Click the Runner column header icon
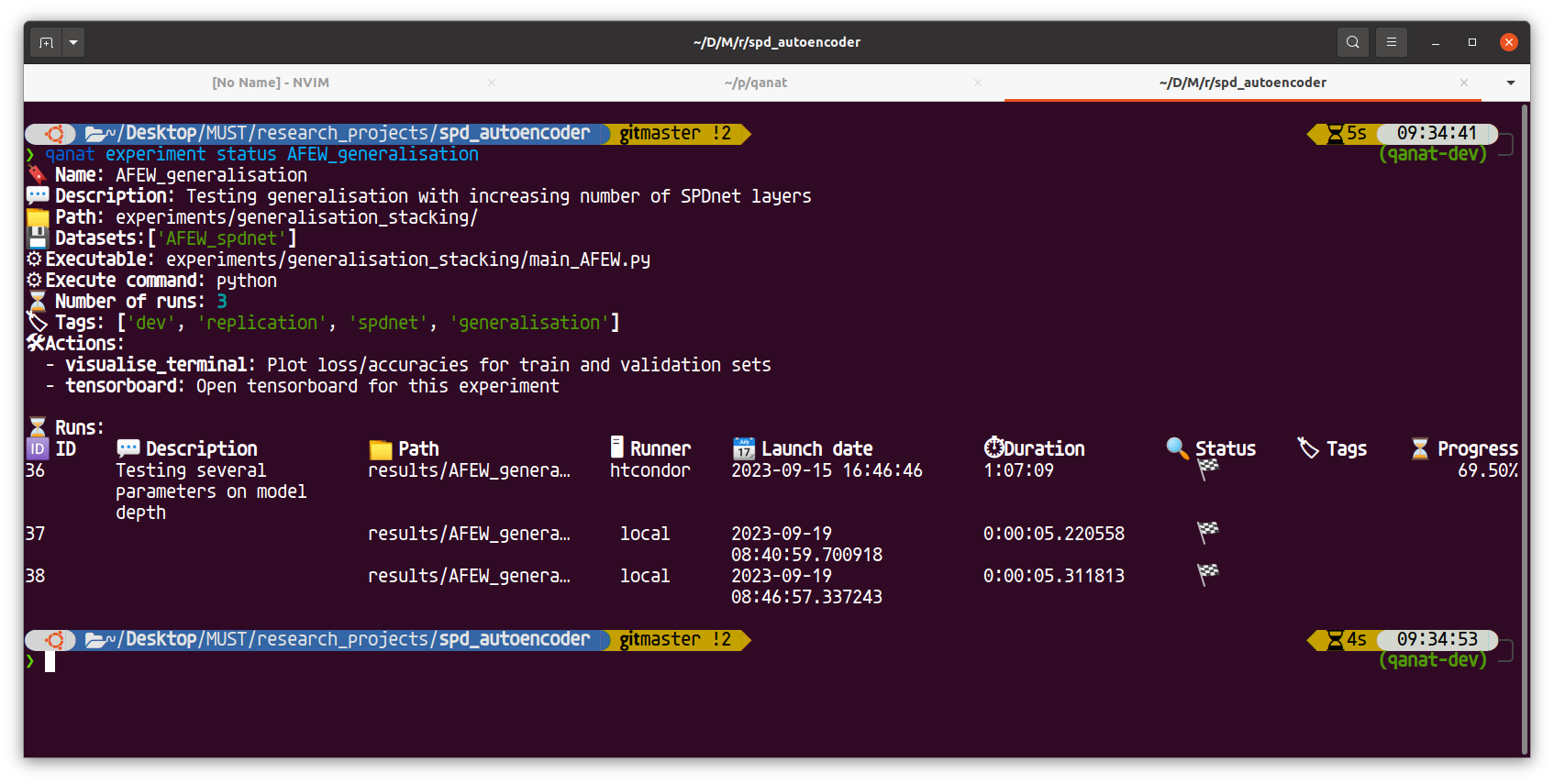Screen dimensions: 1554x784 pyautogui.click(x=617, y=447)
